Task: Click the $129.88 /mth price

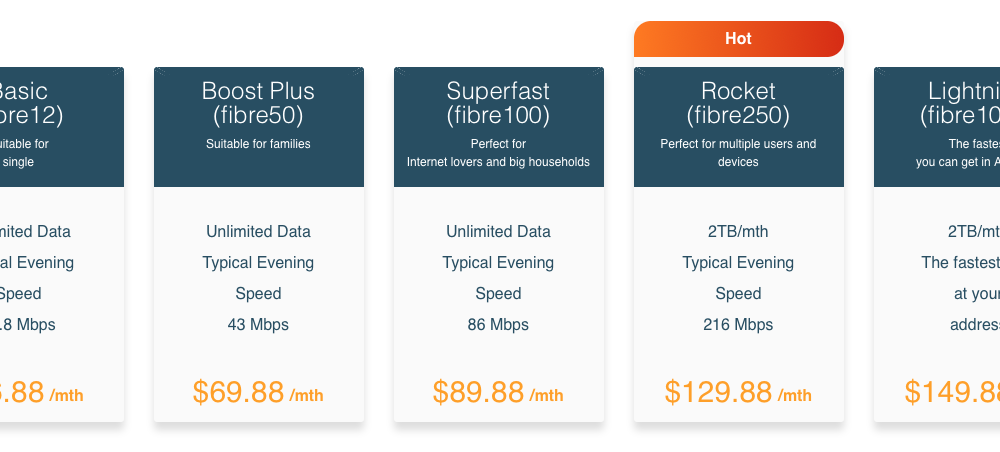Action: (739, 392)
